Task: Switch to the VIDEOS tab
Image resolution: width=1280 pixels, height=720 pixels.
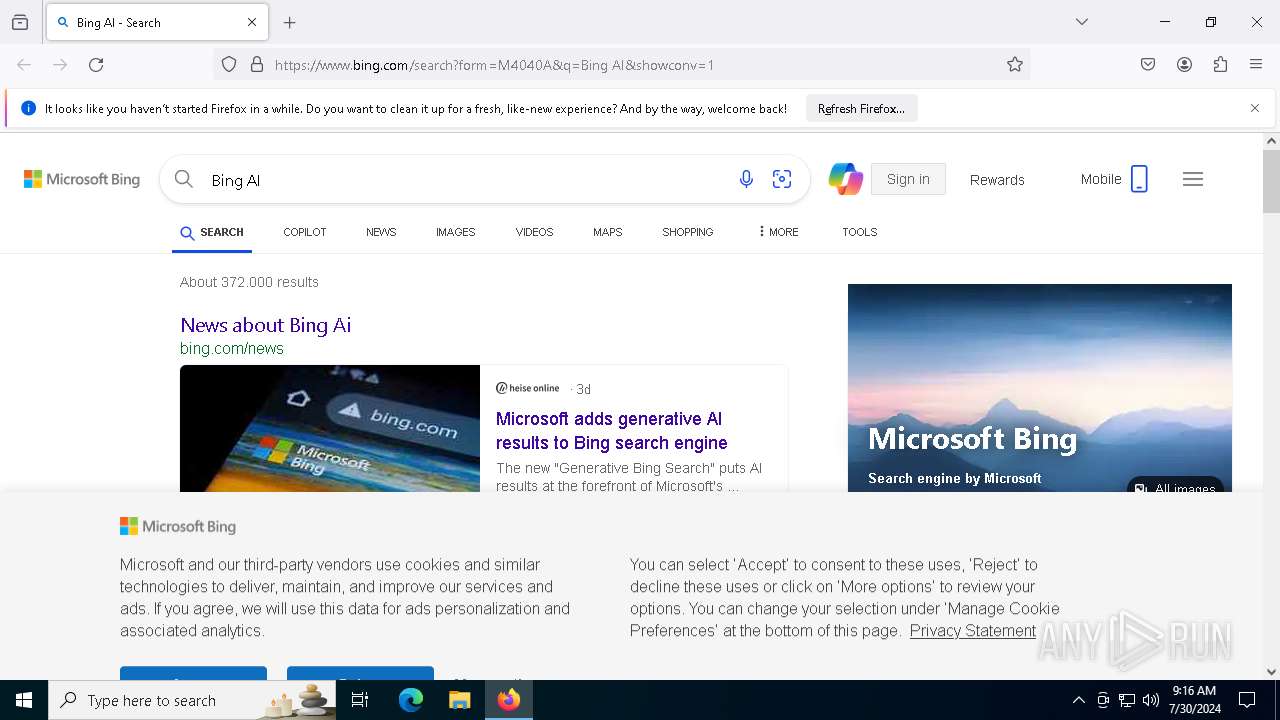Action: tap(534, 232)
